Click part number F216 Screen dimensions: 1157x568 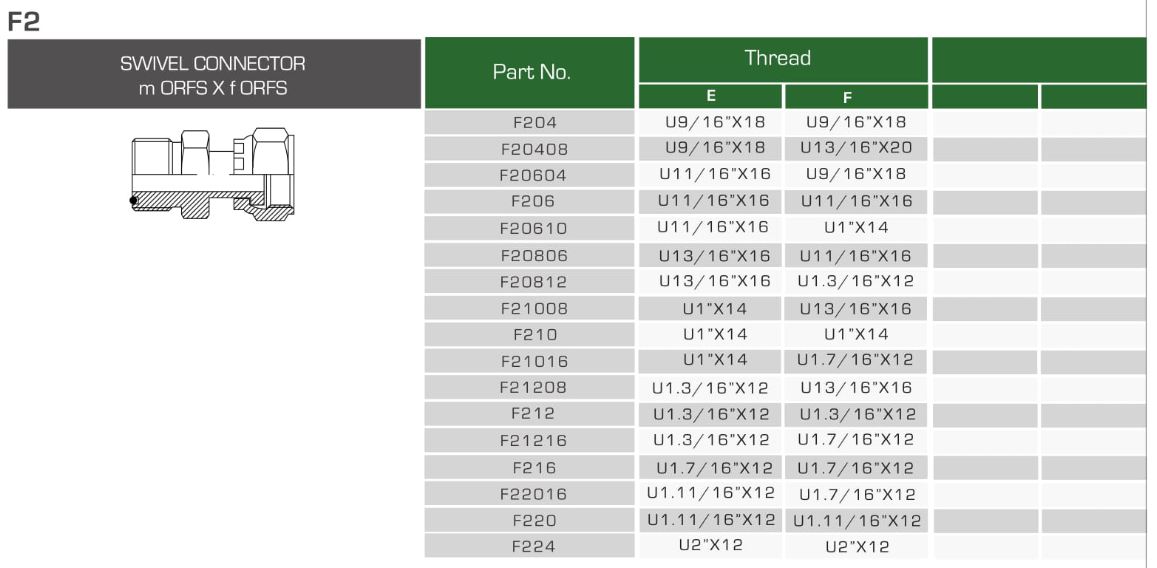529,467
